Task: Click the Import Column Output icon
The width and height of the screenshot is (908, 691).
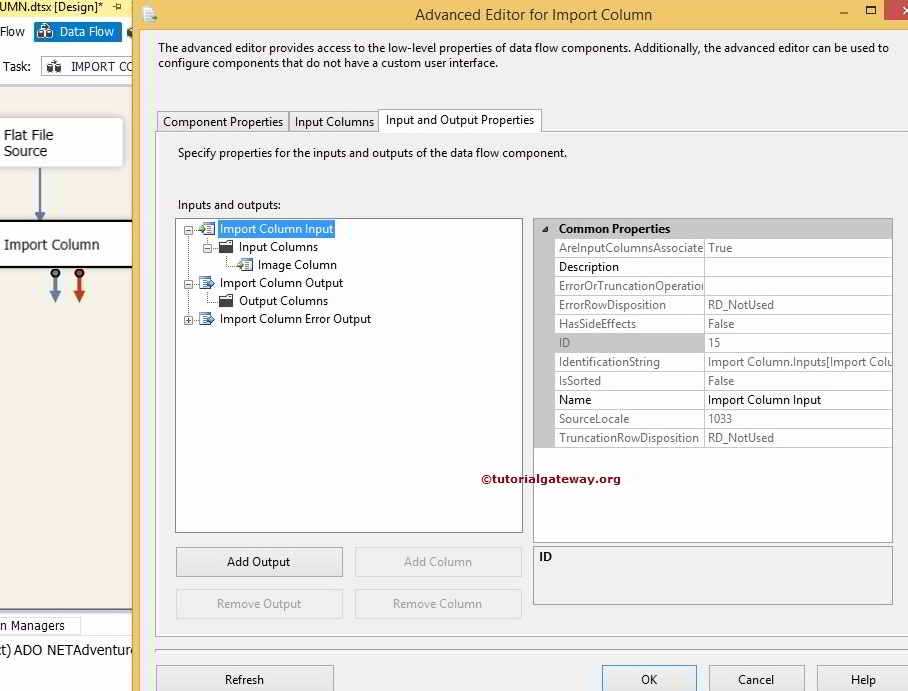Action: pos(206,283)
